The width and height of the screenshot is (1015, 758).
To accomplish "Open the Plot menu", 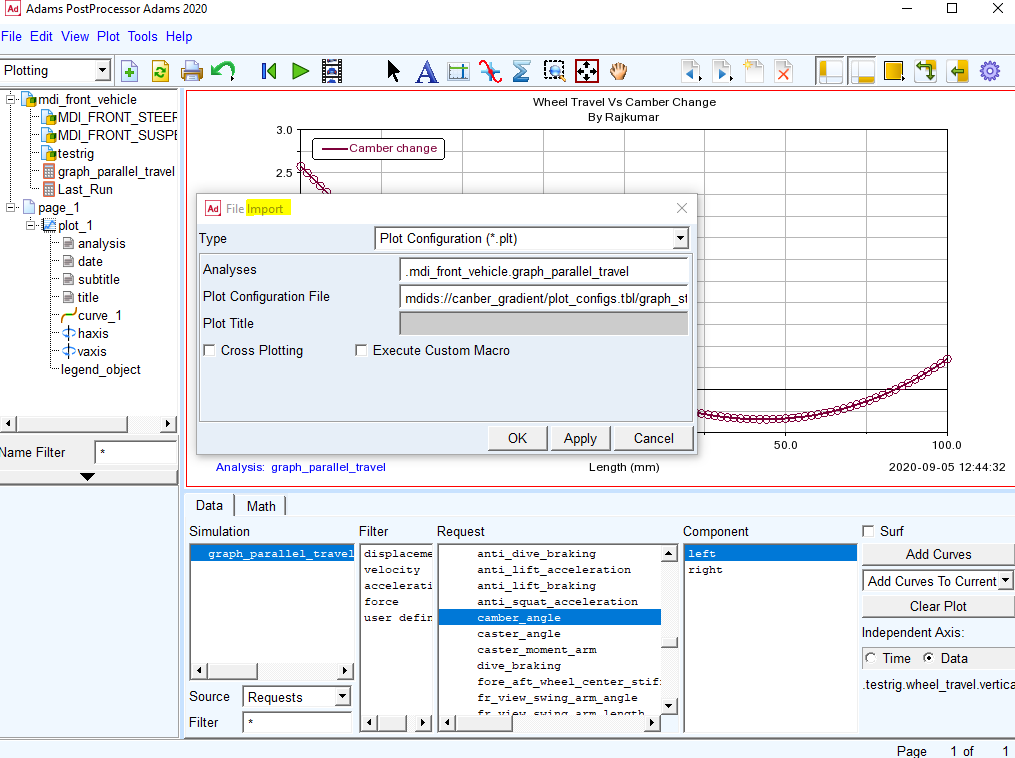I will pos(108,36).
